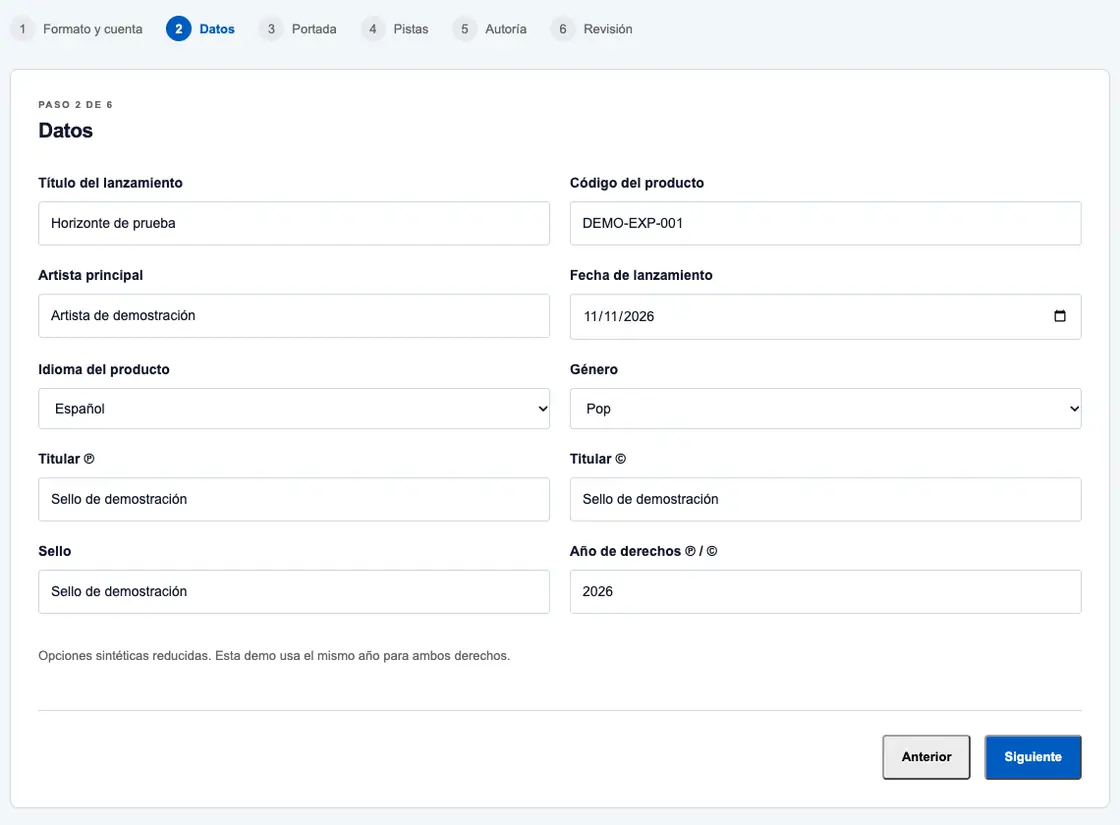
Task: Expand the Idioma del producto dropdown
Action: 294,409
